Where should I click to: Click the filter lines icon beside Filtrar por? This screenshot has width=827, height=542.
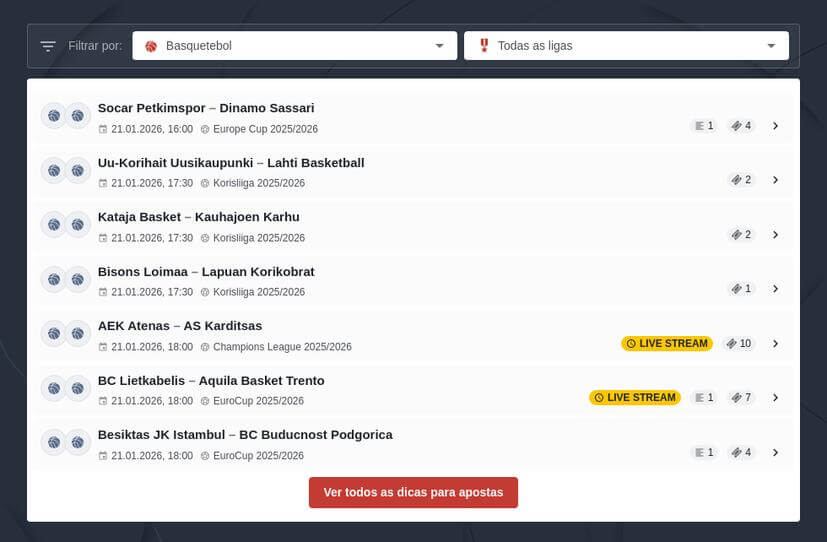coord(48,46)
